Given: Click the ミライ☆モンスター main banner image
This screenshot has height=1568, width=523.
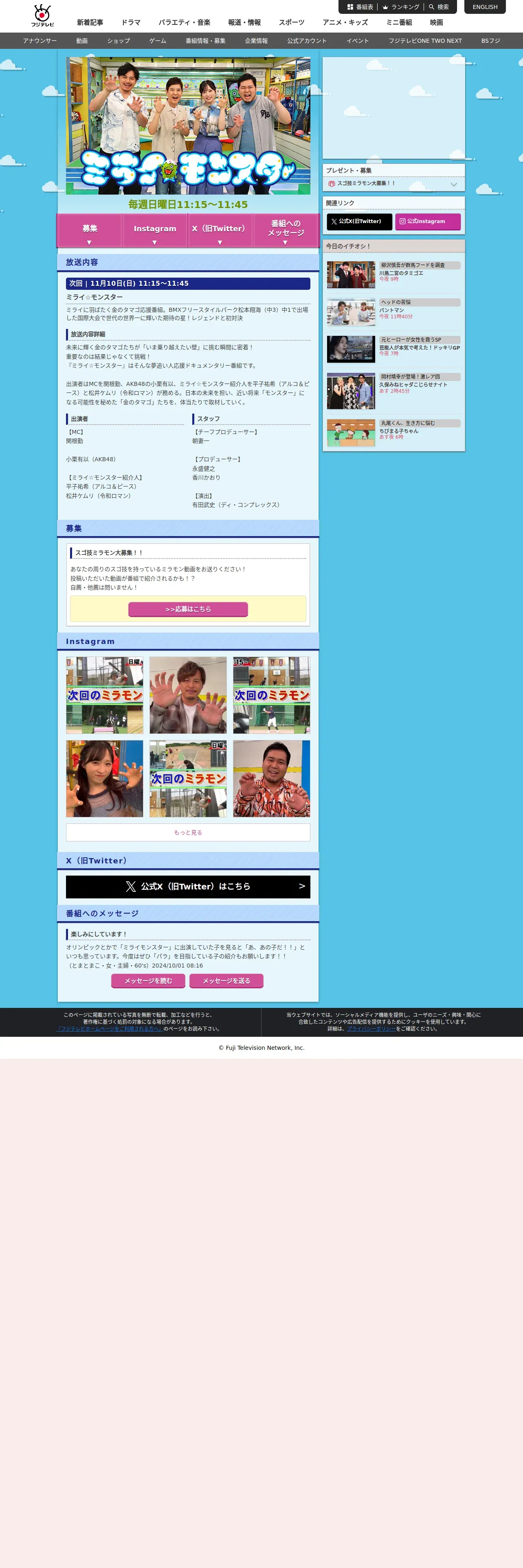Looking at the screenshot, I should 188,126.
